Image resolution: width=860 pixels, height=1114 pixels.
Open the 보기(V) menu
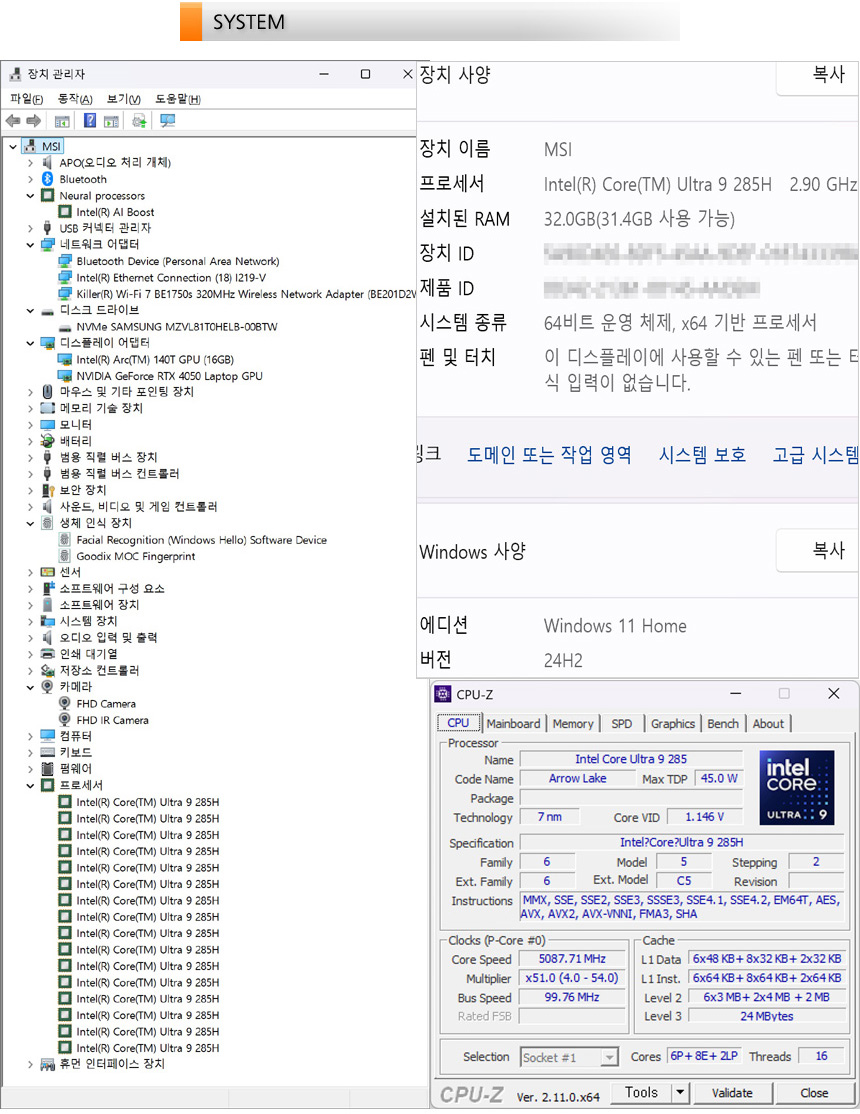click(x=123, y=99)
